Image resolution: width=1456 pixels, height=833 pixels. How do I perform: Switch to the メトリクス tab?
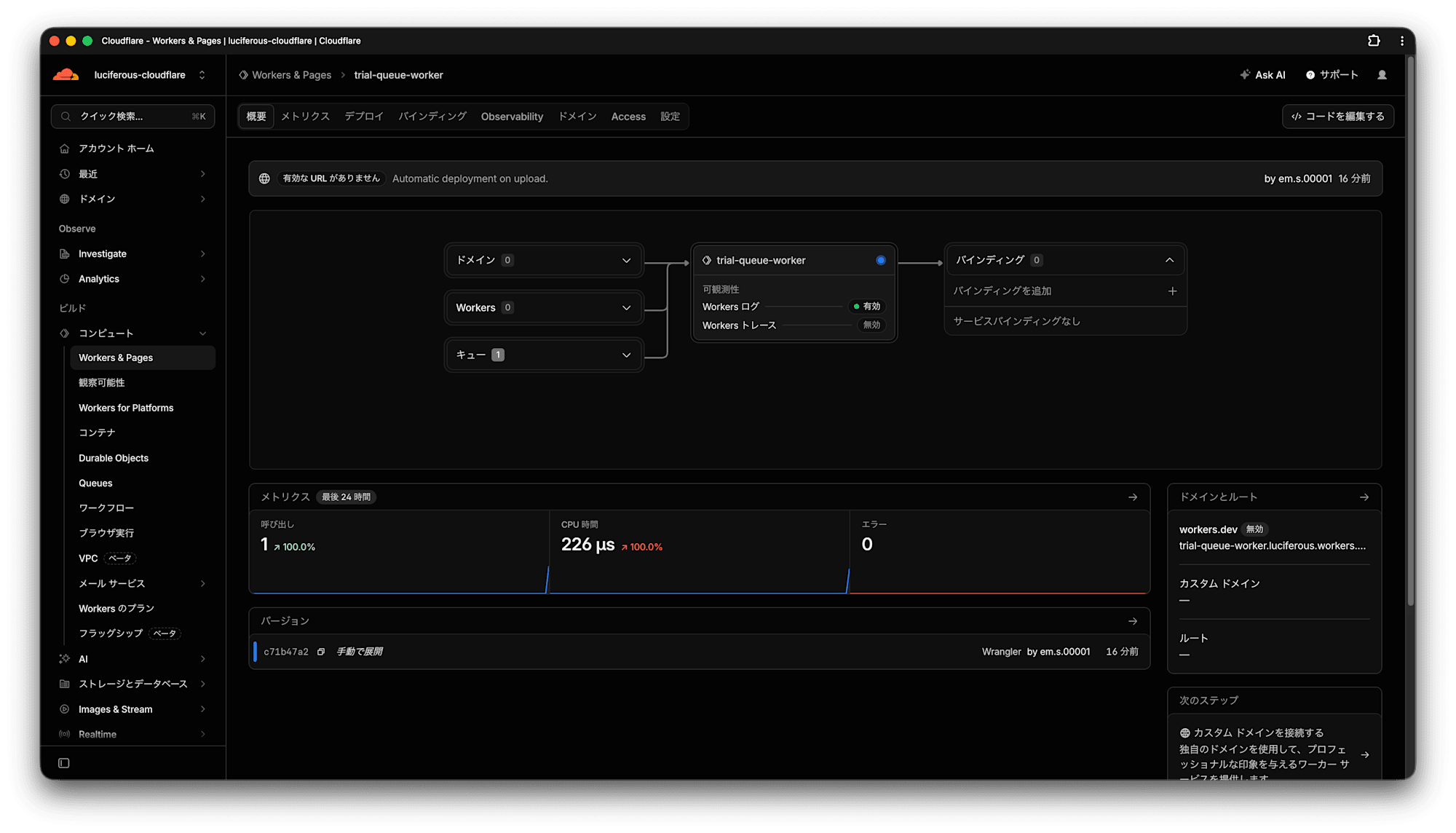pyautogui.click(x=306, y=117)
